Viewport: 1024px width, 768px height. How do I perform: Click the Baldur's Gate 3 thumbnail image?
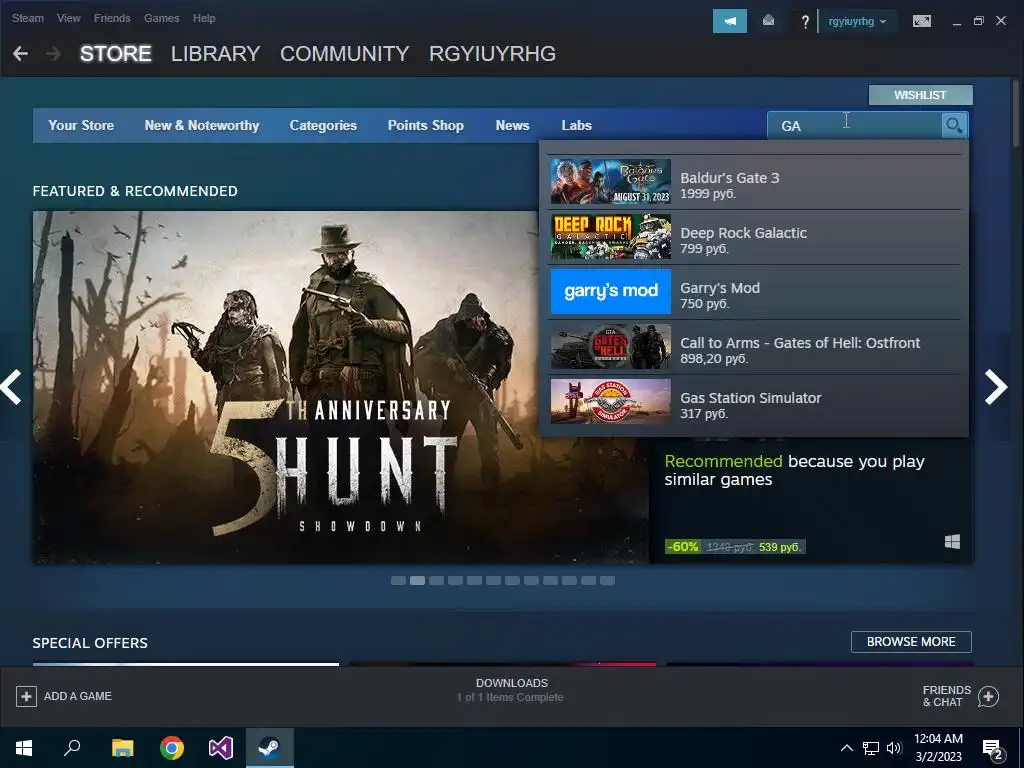(x=611, y=182)
